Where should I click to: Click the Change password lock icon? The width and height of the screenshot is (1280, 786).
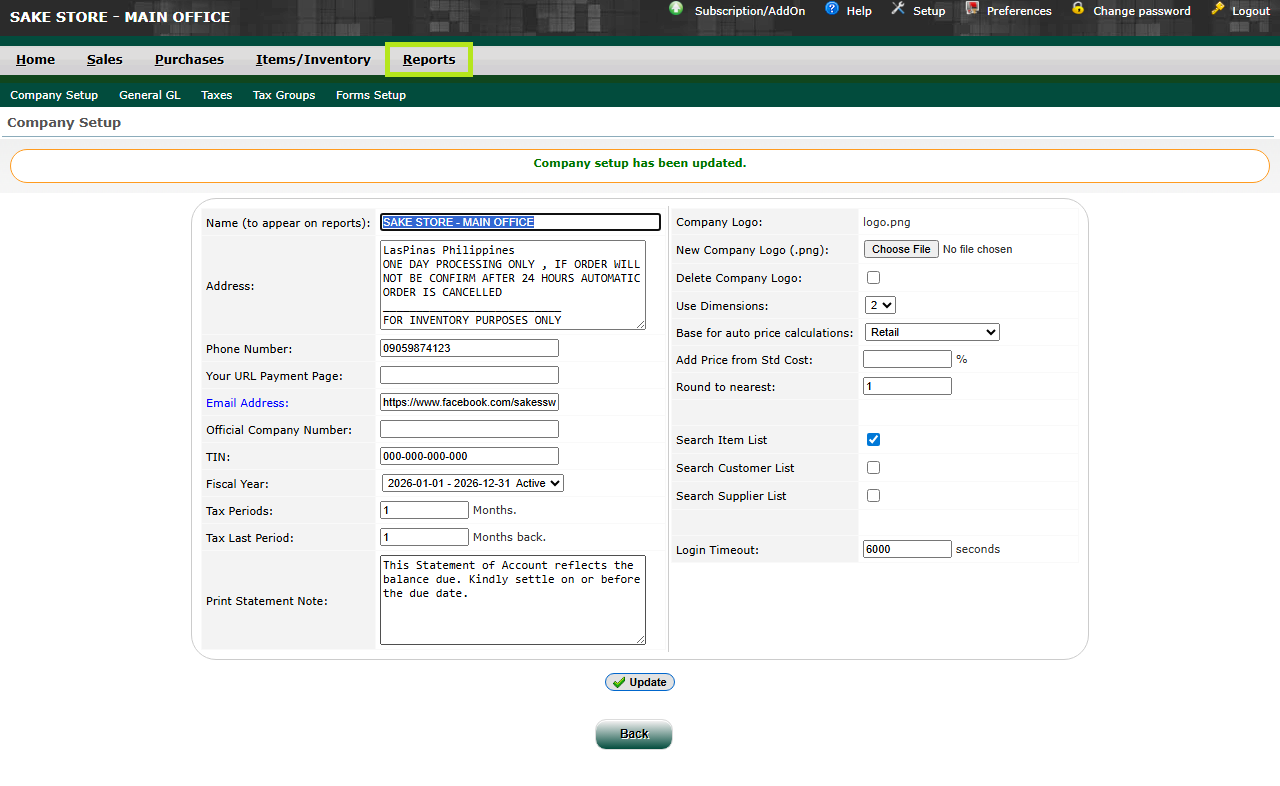point(1078,9)
